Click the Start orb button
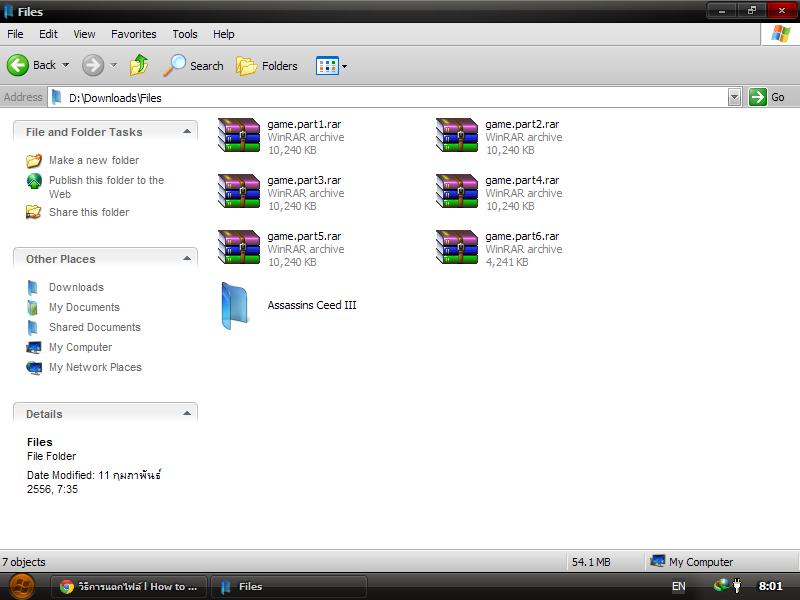800x600 pixels. click(x=22, y=587)
